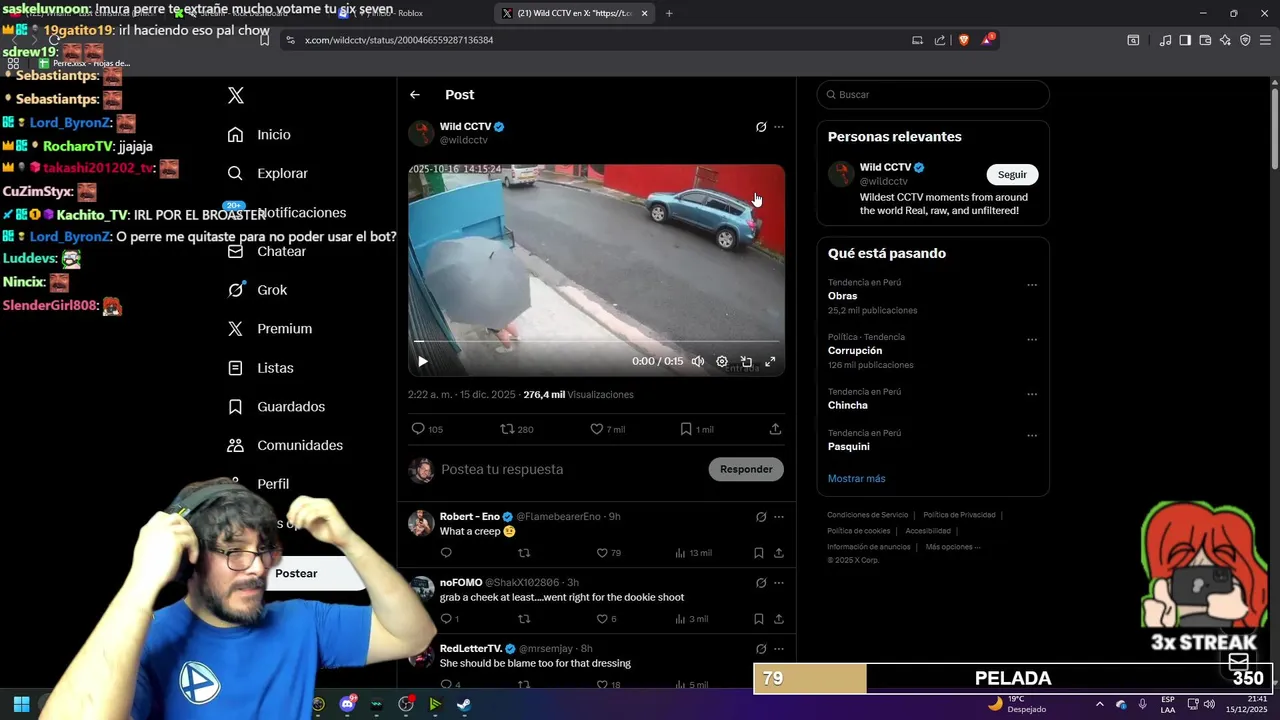This screenshot has height=720, width=1280.
Task: Open more options on Wild CCTV post
Action: pos(779,127)
